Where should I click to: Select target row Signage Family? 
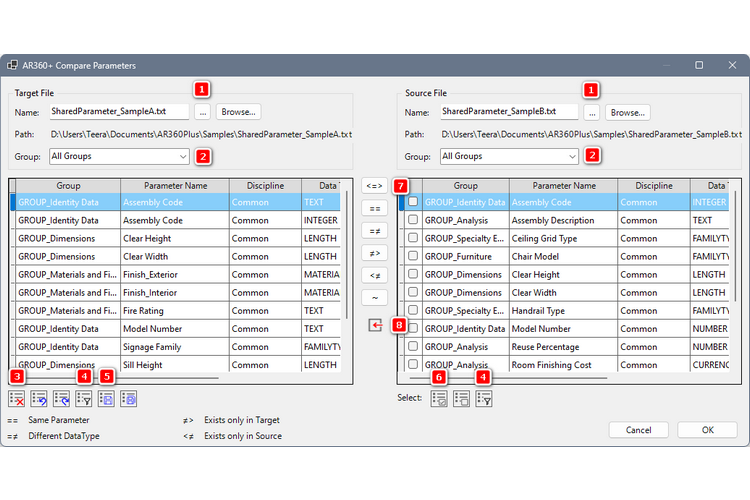point(178,347)
